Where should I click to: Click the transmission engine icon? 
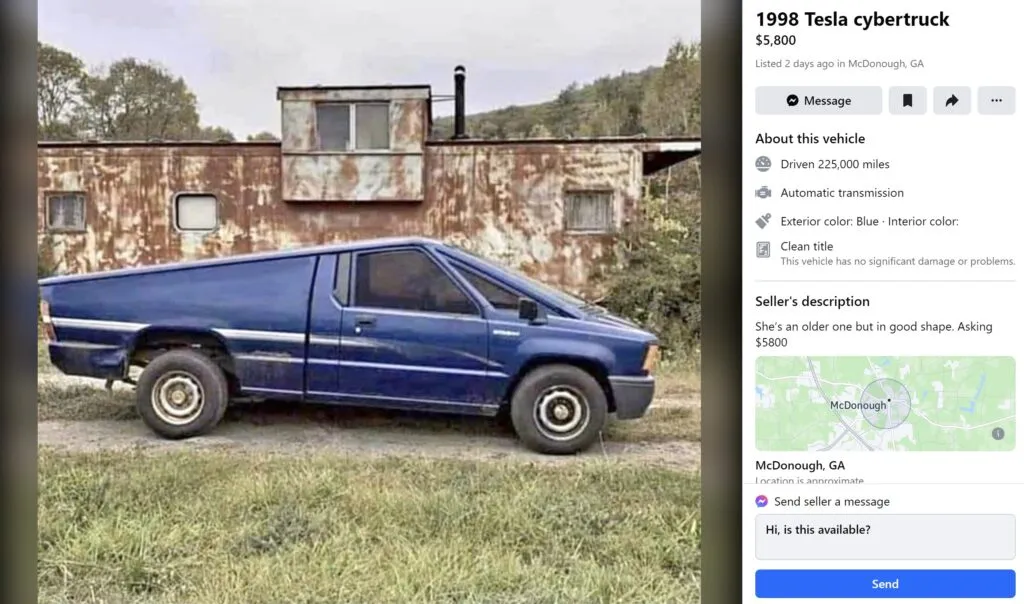click(763, 193)
